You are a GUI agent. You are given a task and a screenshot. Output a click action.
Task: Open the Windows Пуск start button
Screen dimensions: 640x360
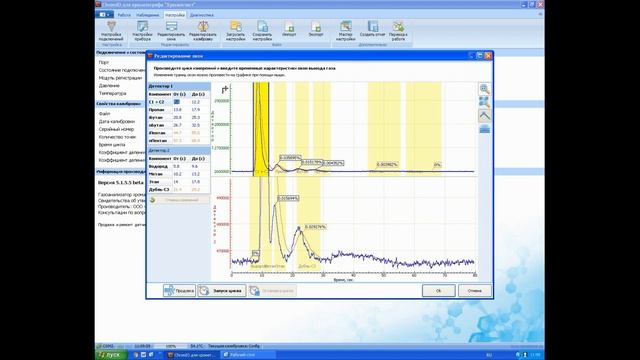(x=111, y=355)
